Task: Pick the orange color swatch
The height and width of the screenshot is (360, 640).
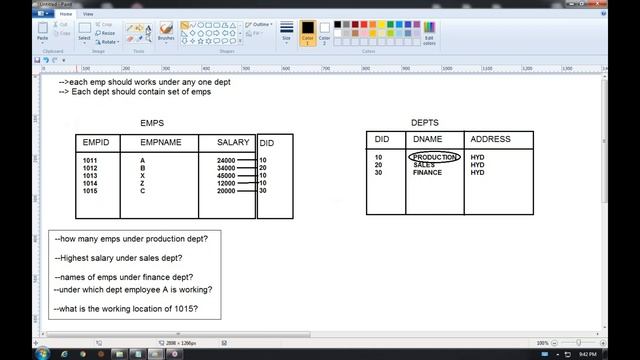Action: click(x=373, y=24)
